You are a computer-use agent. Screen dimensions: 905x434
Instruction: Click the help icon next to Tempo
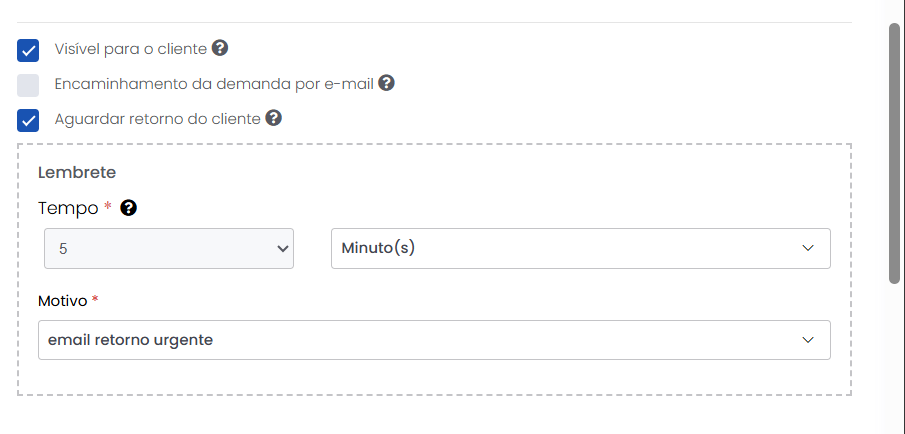click(x=128, y=208)
